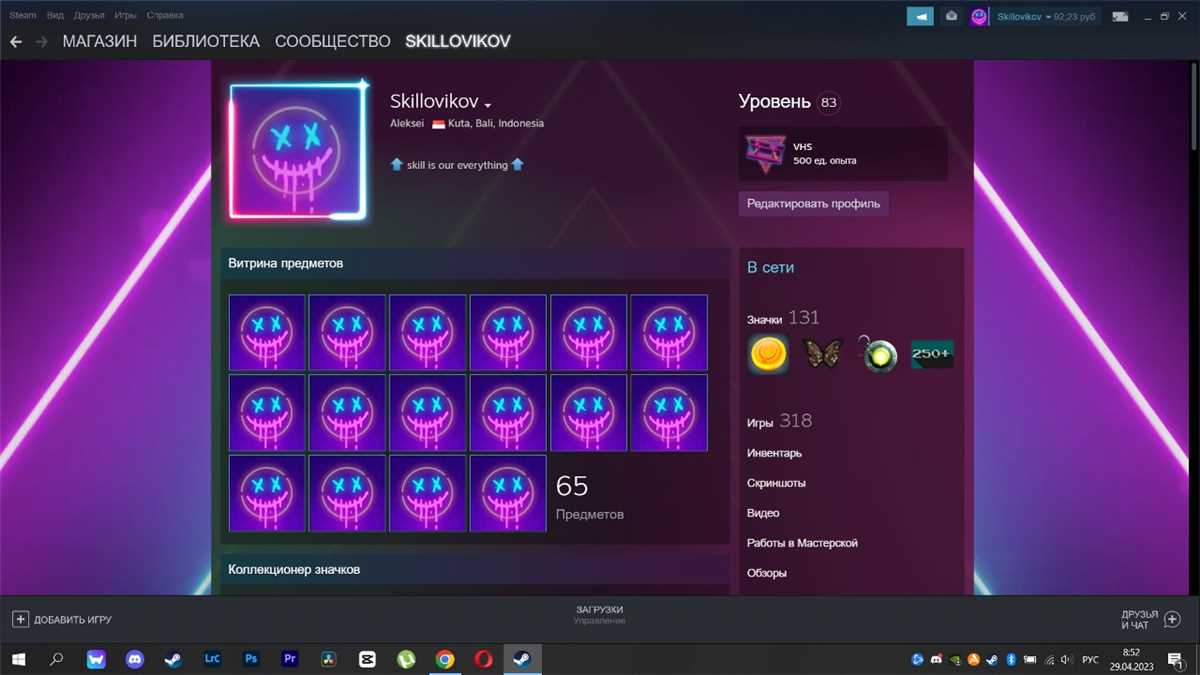Open Windows search magnifier on taskbar
The height and width of the screenshot is (675, 1200).
pyautogui.click(x=56, y=659)
